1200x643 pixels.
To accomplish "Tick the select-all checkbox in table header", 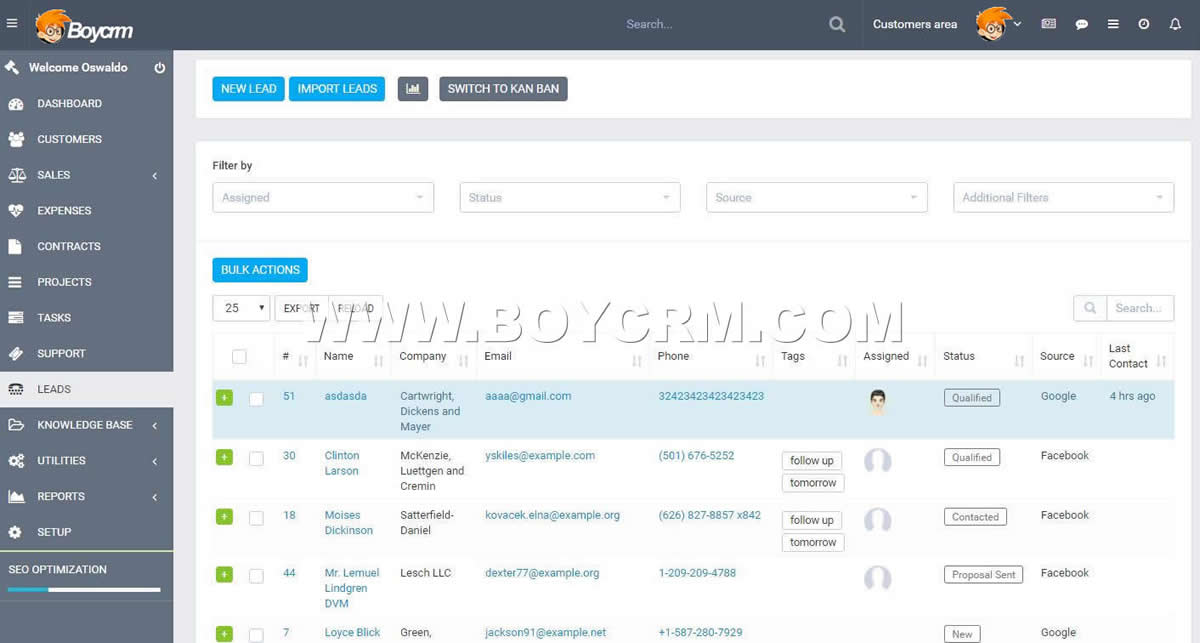I will click(239, 357).
